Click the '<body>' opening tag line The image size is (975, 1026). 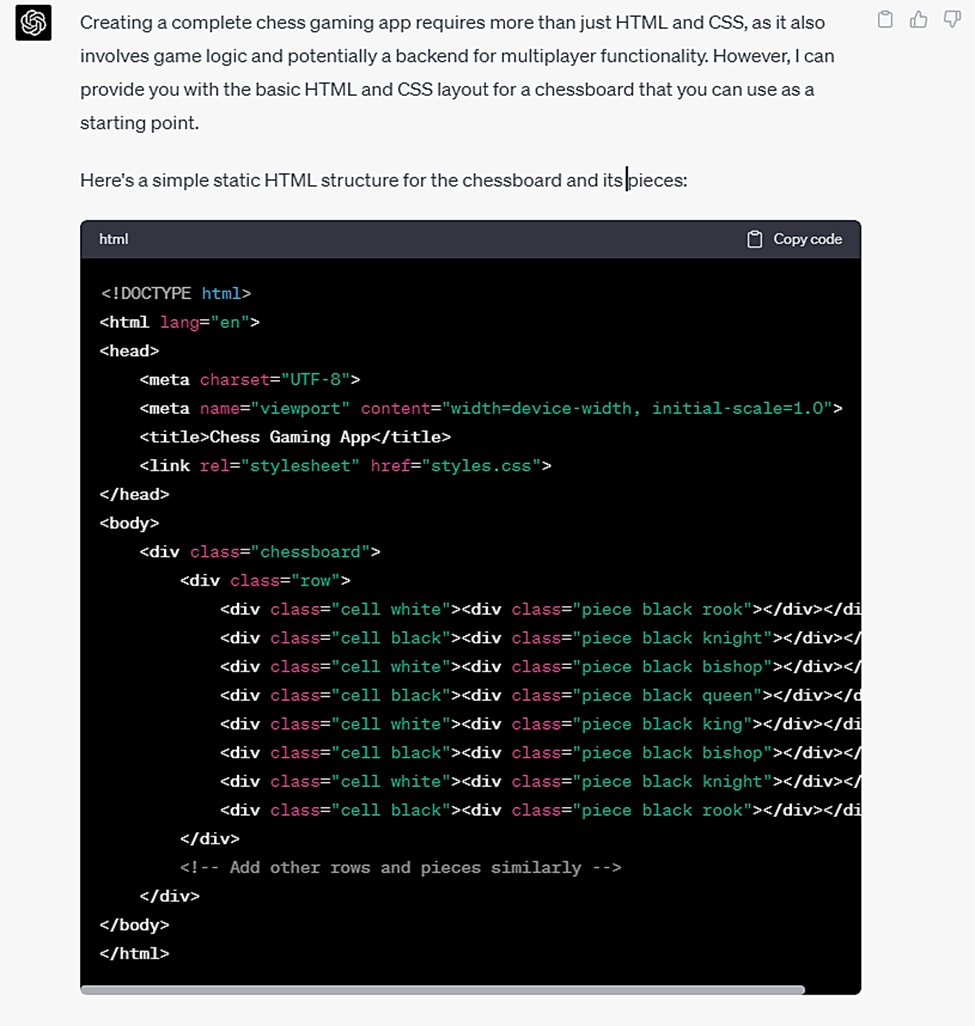[x=130, y=523]
